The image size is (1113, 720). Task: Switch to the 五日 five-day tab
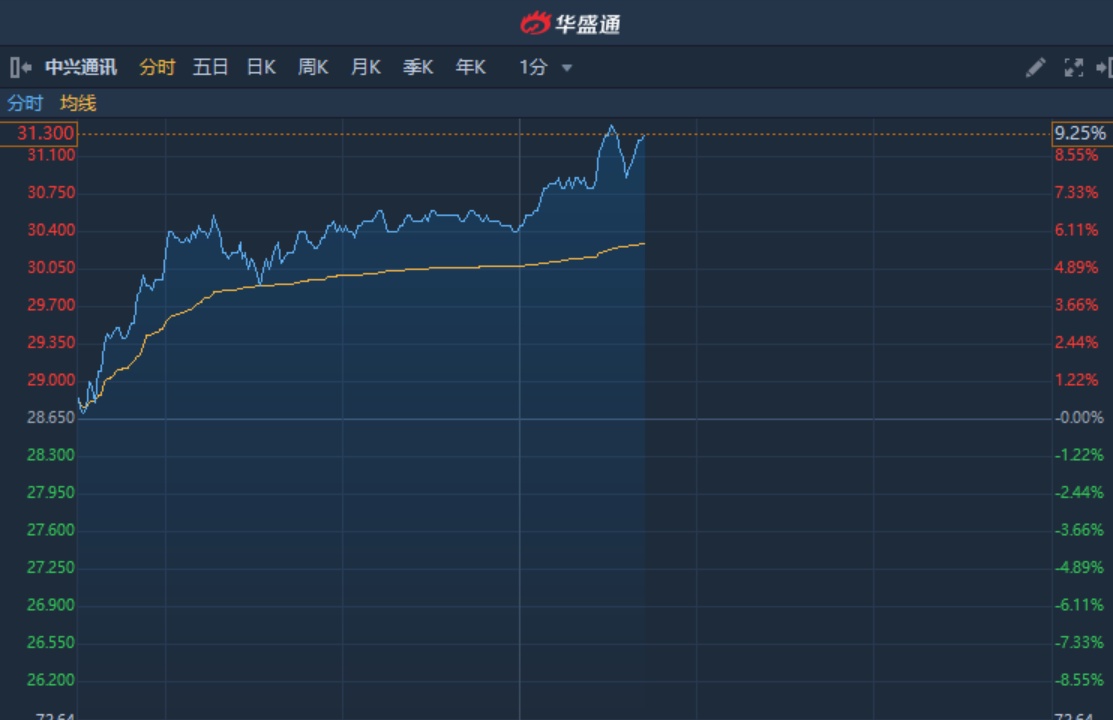click(210, 68)
